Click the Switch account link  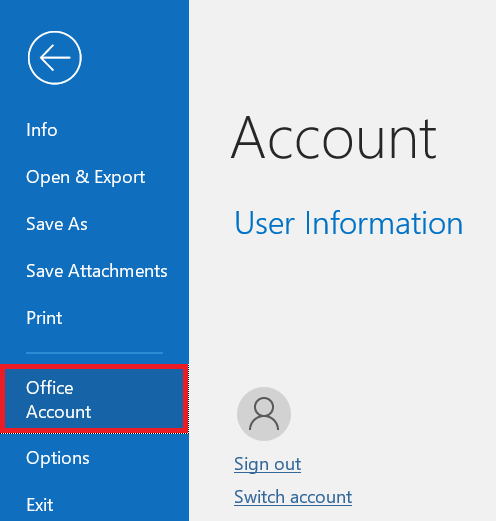293,497
